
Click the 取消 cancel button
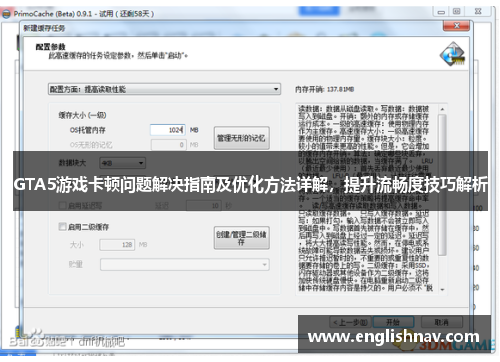[x=442, y=322]
